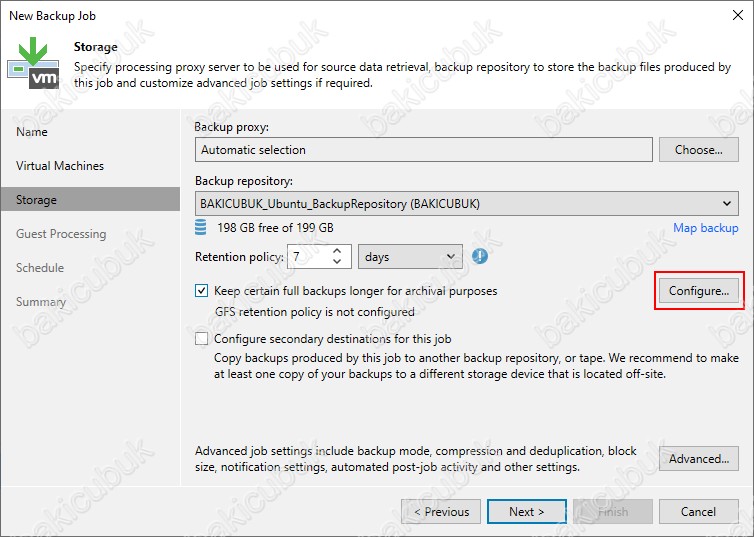Click 'GFS retention policy is not configured' text

[314, 312]
